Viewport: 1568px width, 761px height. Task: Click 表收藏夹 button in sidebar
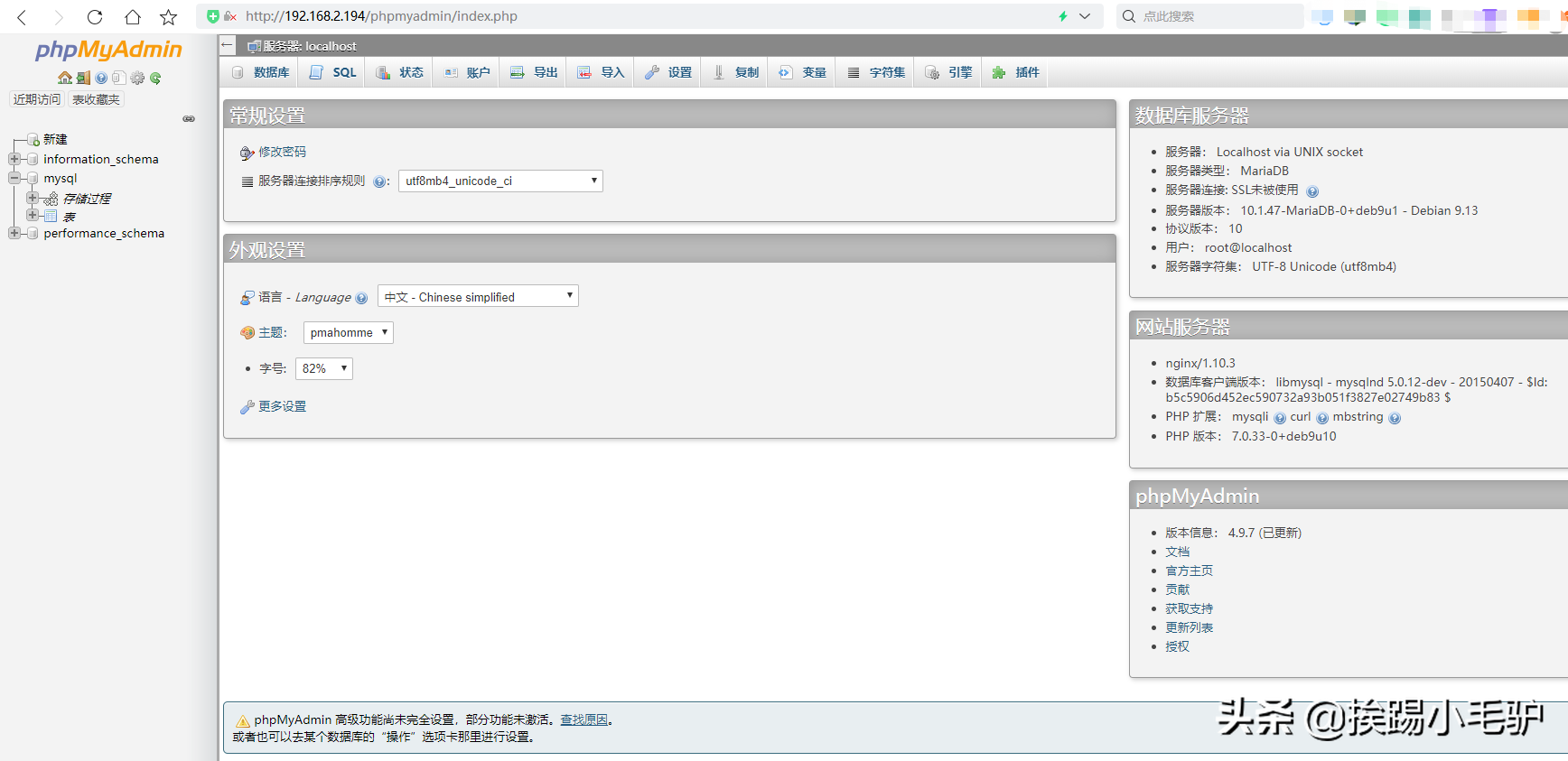(x=96, y=99)
